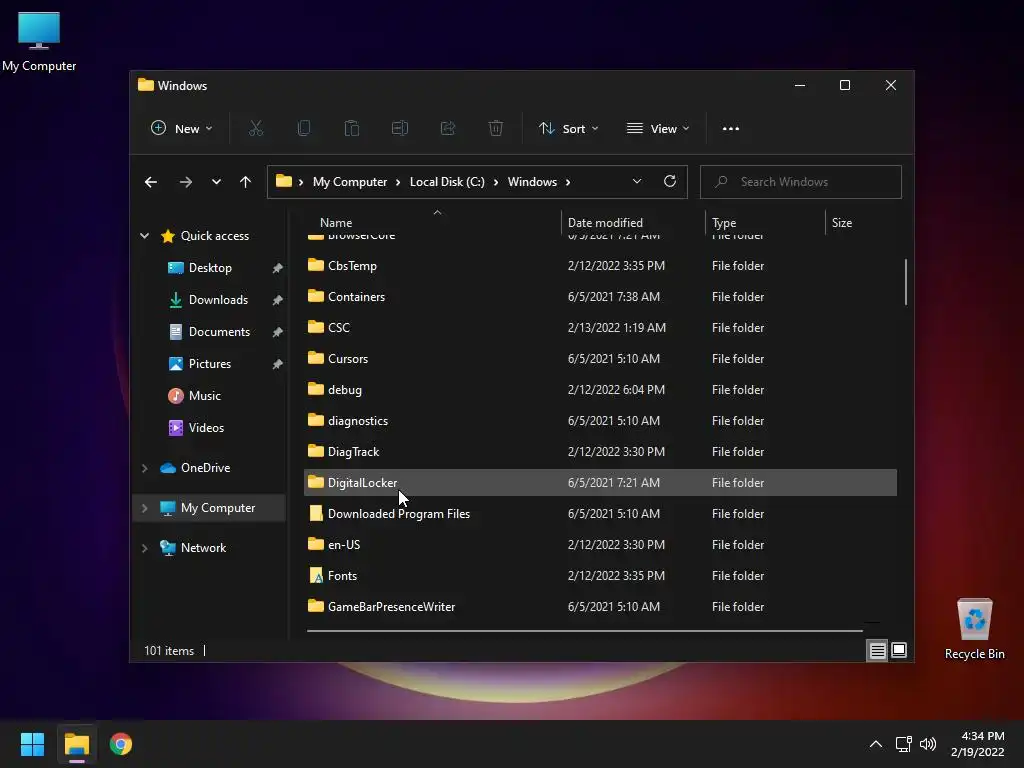
Task: Sort by the Size column header
Action: [842, 223]
